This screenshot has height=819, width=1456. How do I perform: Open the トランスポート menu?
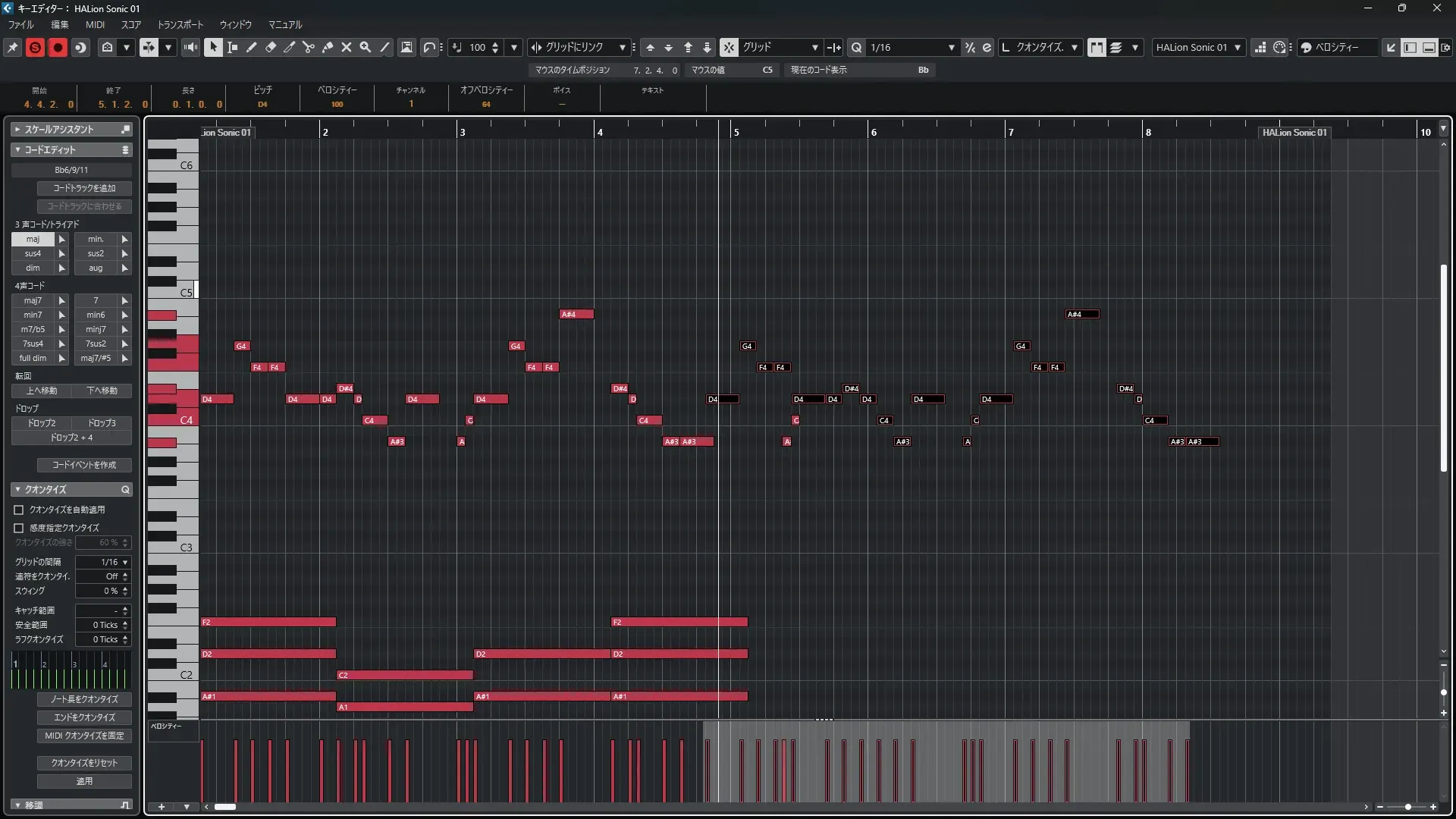(x=180, y=24)
